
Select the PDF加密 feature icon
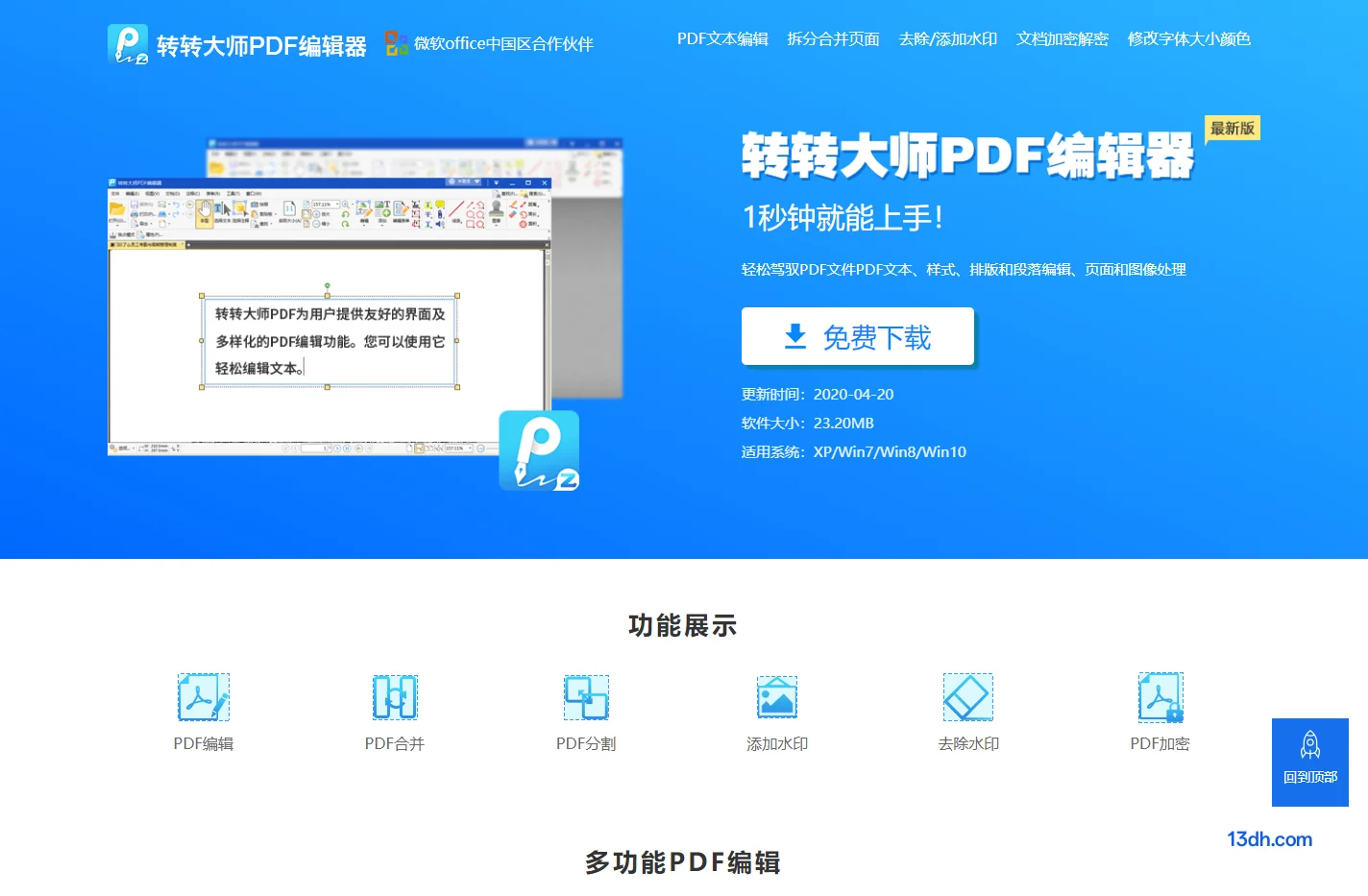coord(1160,697)
